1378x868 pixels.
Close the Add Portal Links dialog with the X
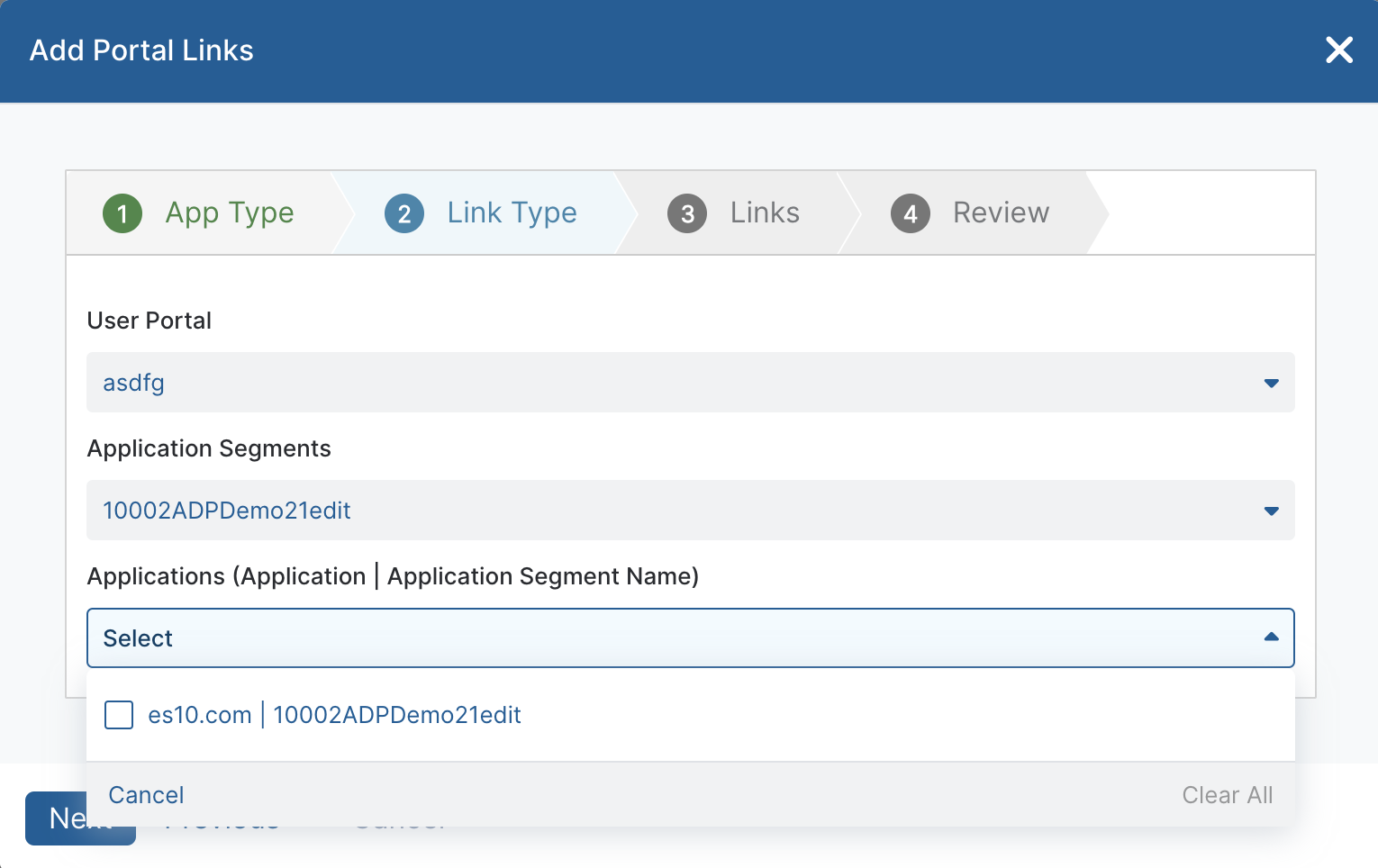(1339, 50)
